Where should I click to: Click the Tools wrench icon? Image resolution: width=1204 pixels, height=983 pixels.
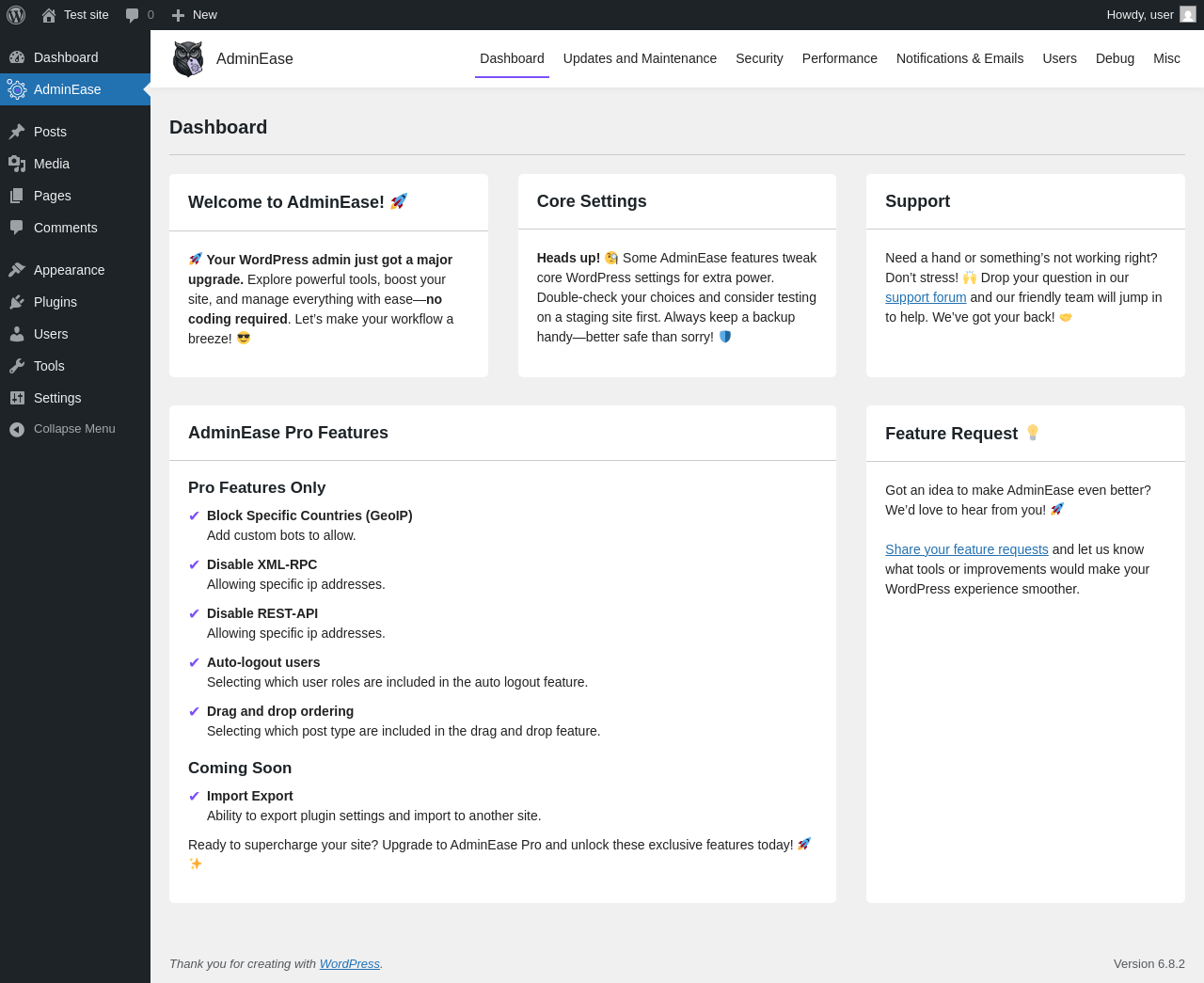pos(17,366)
